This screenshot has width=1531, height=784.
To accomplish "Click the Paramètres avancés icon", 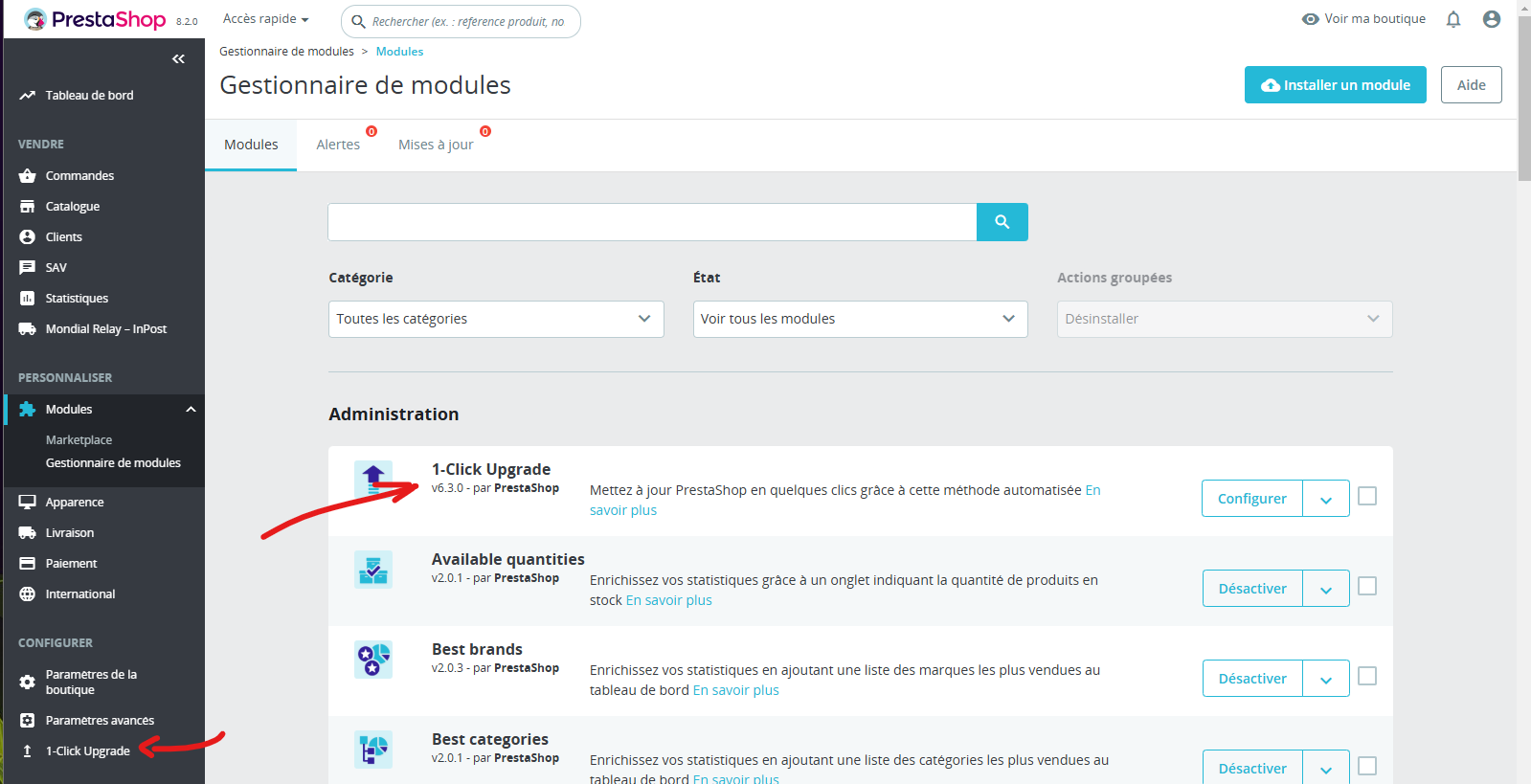I will coord(27,720).
